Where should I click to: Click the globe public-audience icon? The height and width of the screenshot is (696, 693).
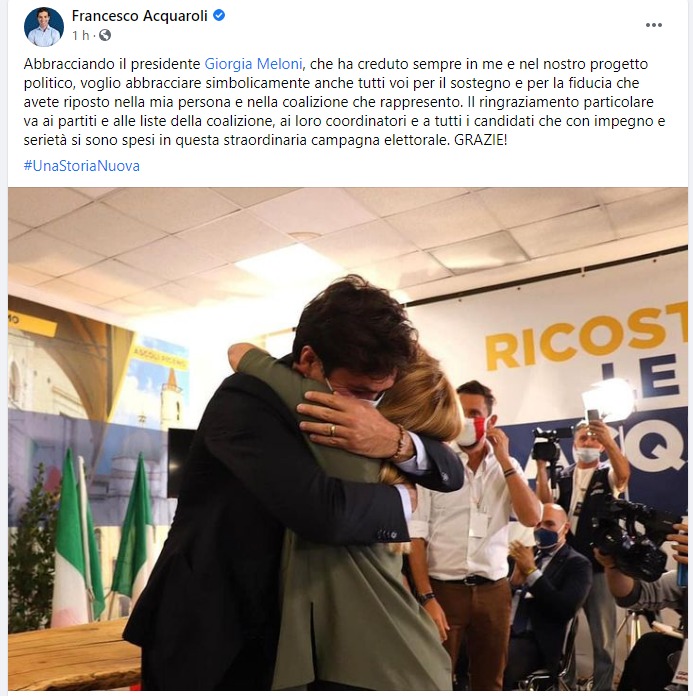(x=105, y=35)
